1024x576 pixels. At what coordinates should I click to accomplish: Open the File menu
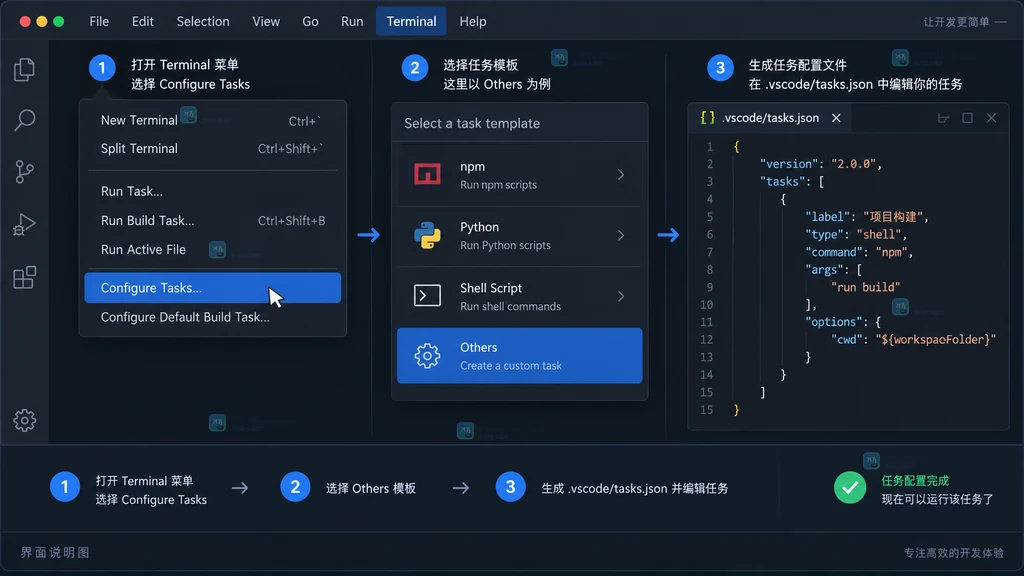pos(99,22)
